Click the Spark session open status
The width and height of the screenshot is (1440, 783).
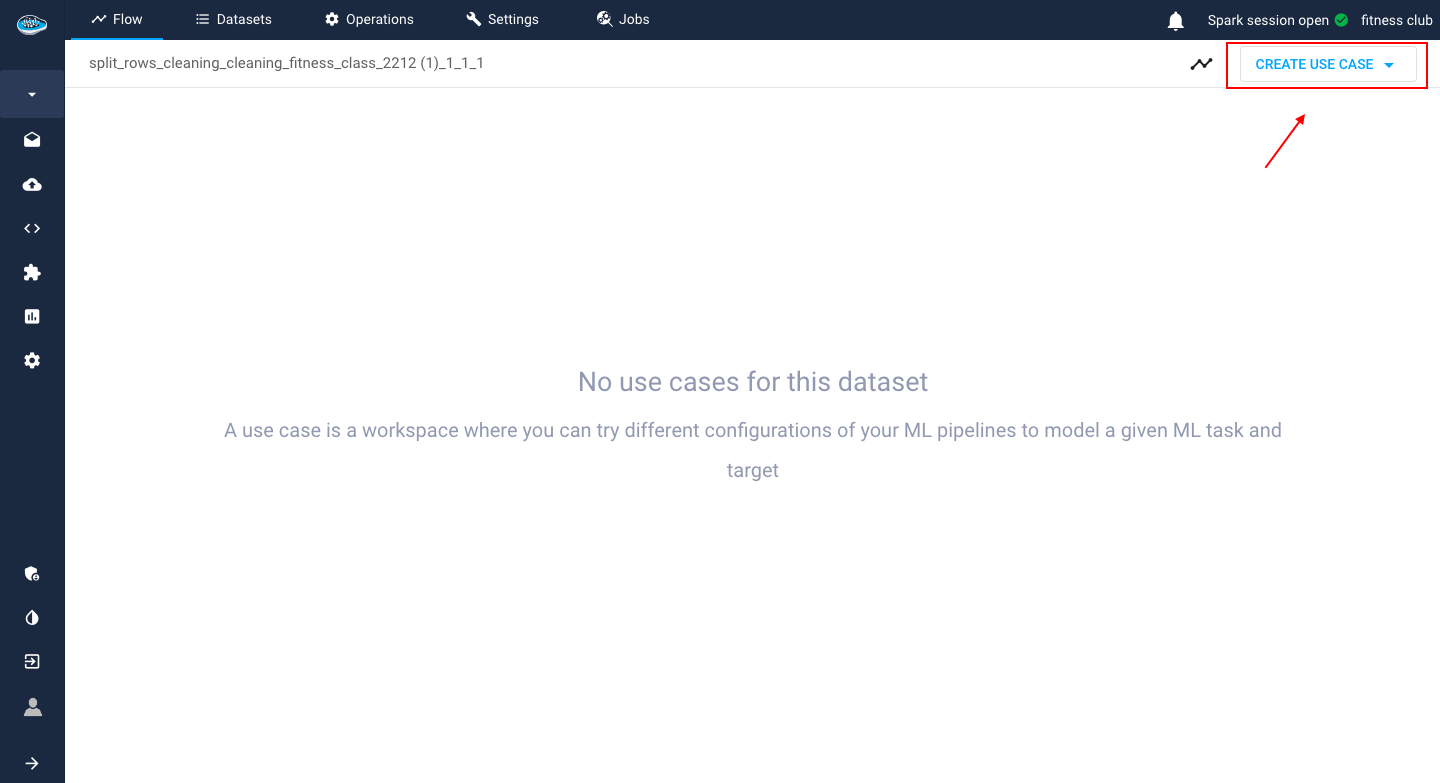click(1277, 20)
